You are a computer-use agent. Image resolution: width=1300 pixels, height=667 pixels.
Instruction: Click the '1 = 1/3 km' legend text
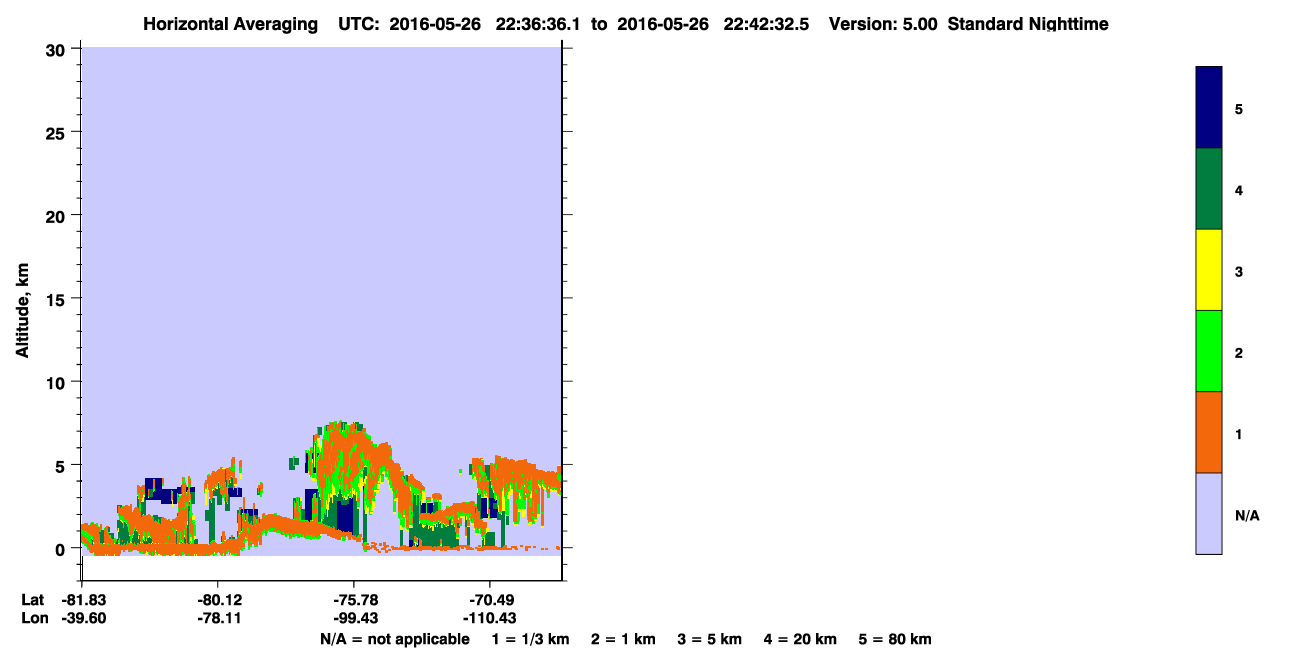click(x=530, y=639)
